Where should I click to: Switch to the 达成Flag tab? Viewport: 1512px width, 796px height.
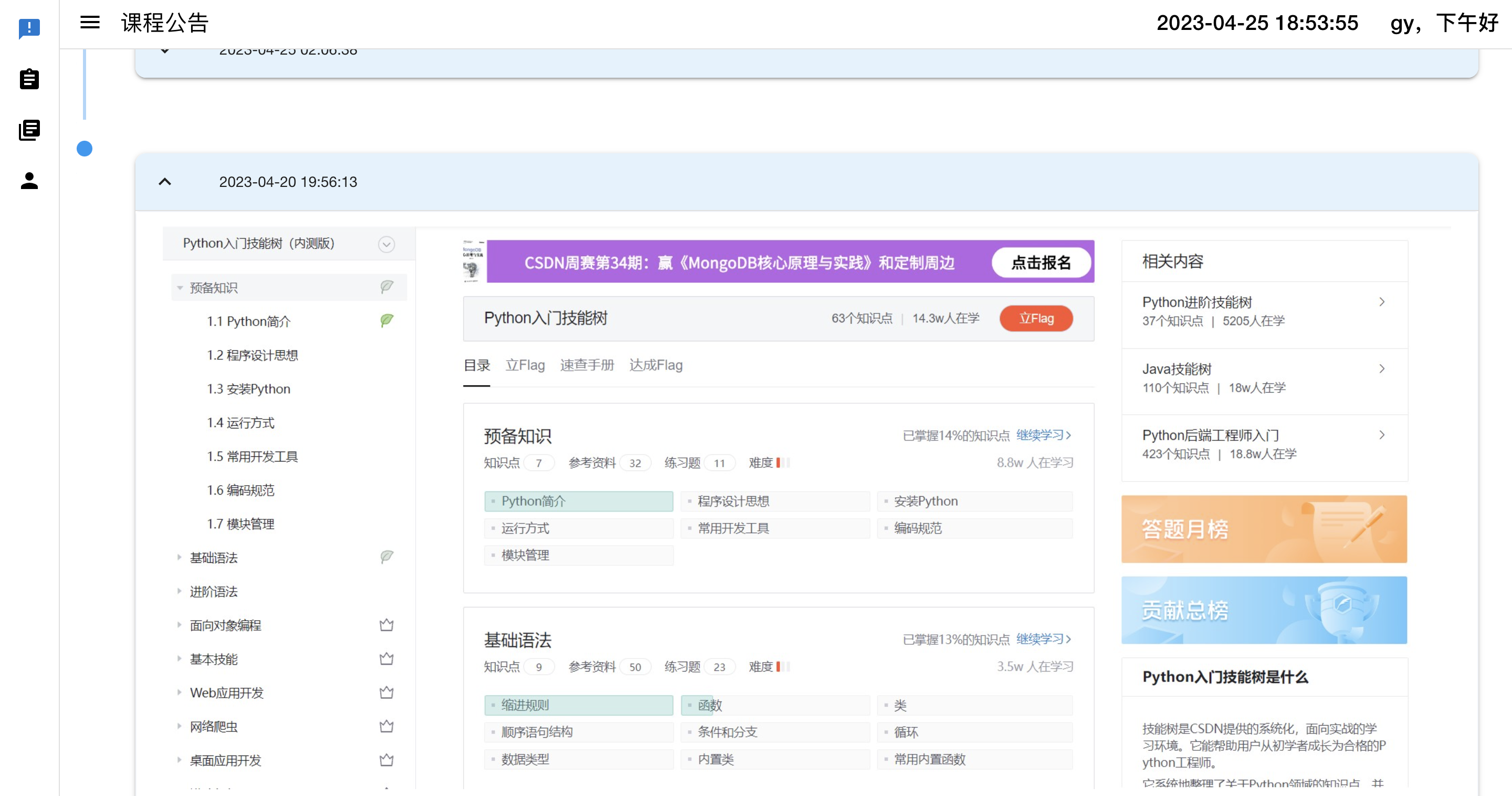[x=656, y=364]
